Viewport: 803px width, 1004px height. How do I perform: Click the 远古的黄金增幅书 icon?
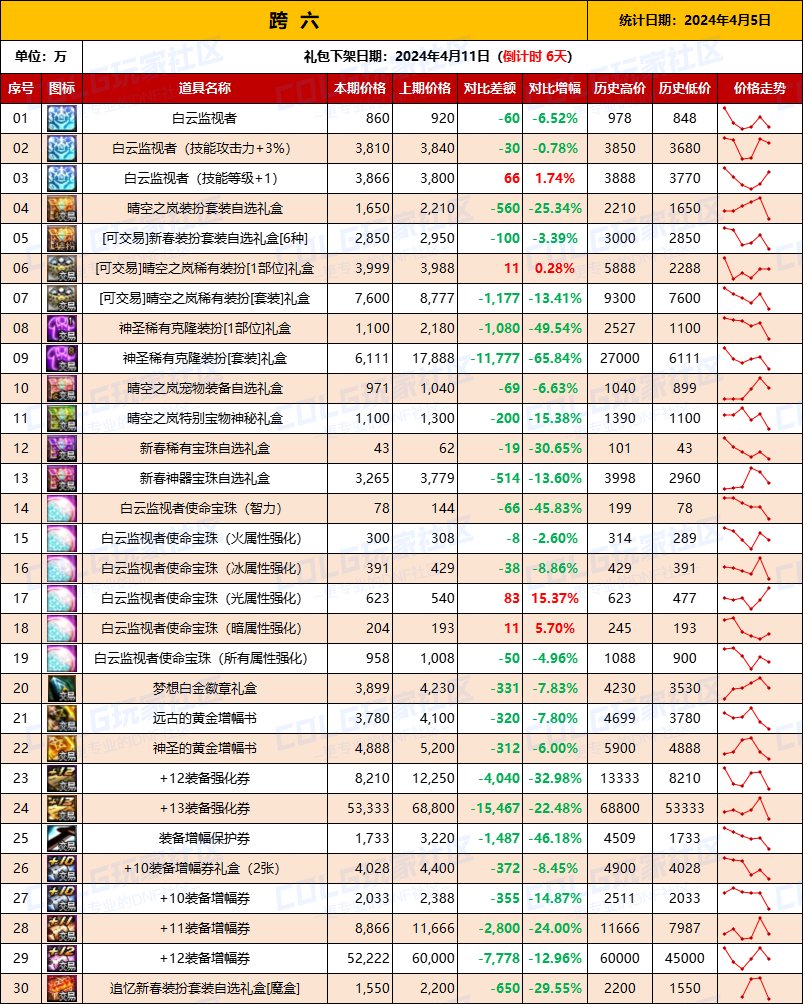[x=62, y=718]
